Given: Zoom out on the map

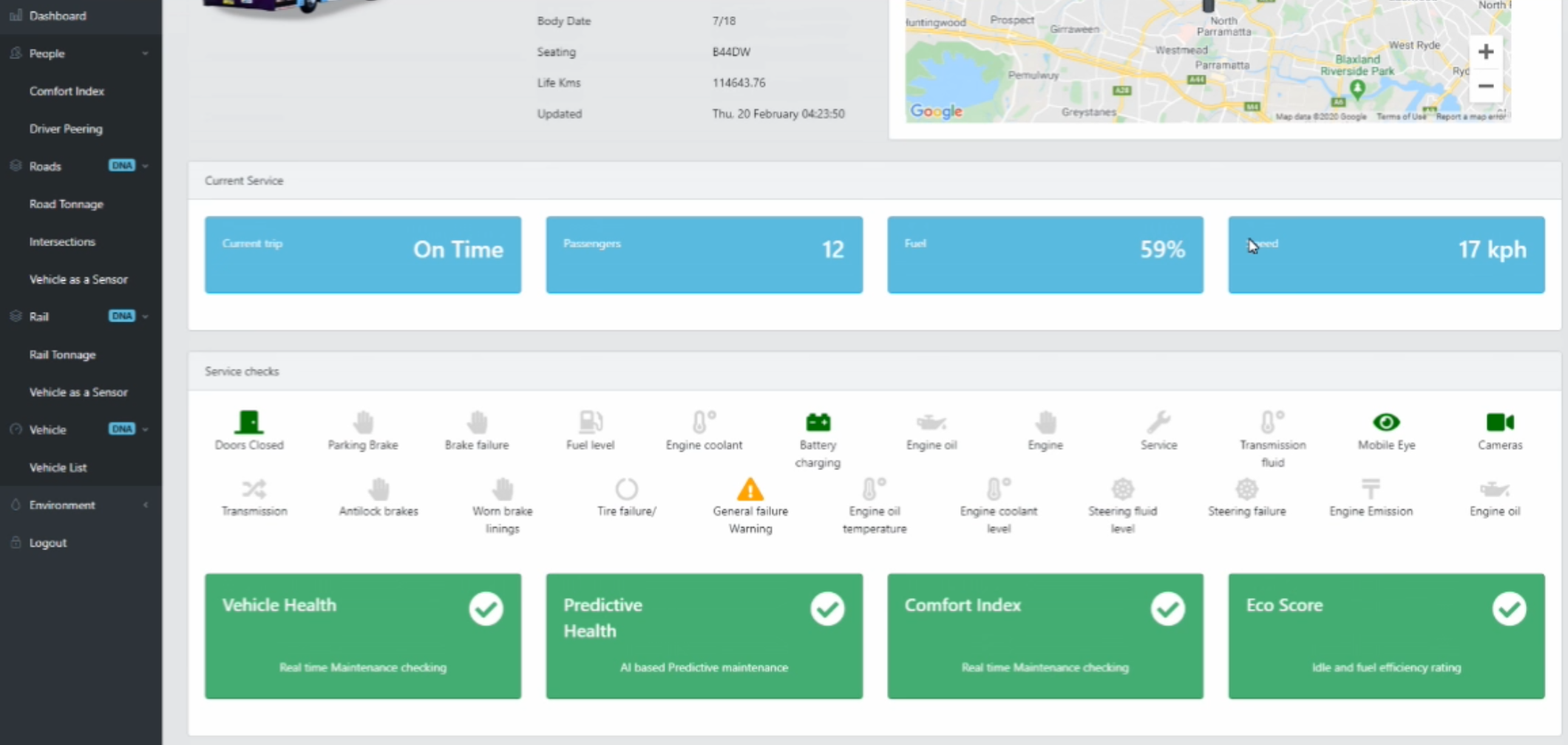Looking at the screenshot, I should coord(1485,86).
